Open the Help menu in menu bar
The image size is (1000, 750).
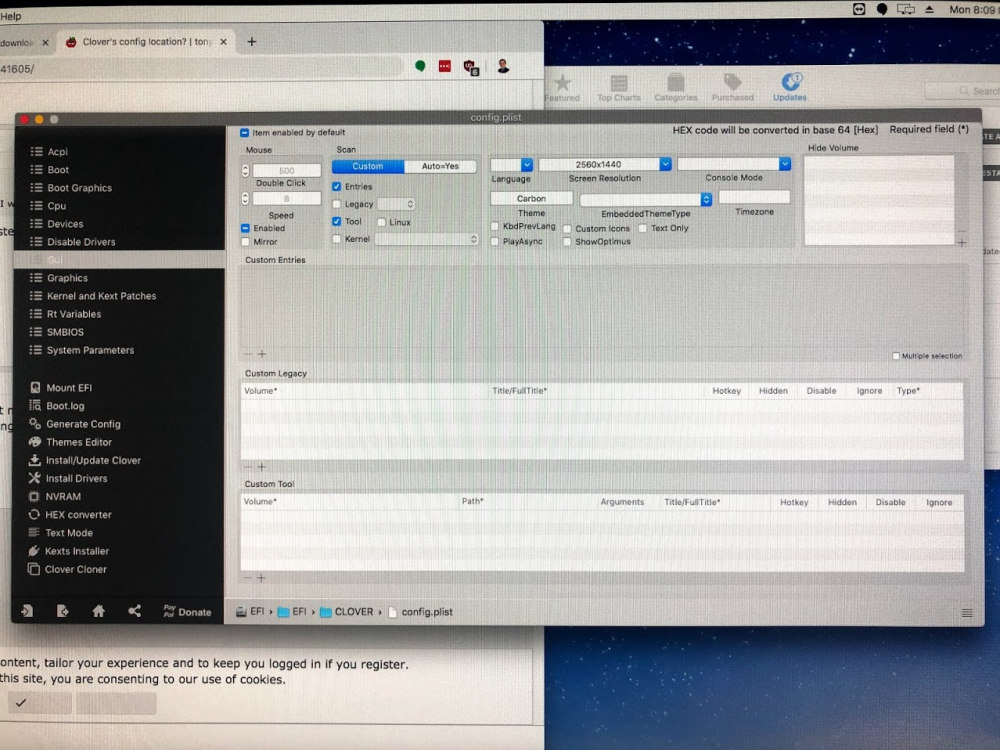11,16
